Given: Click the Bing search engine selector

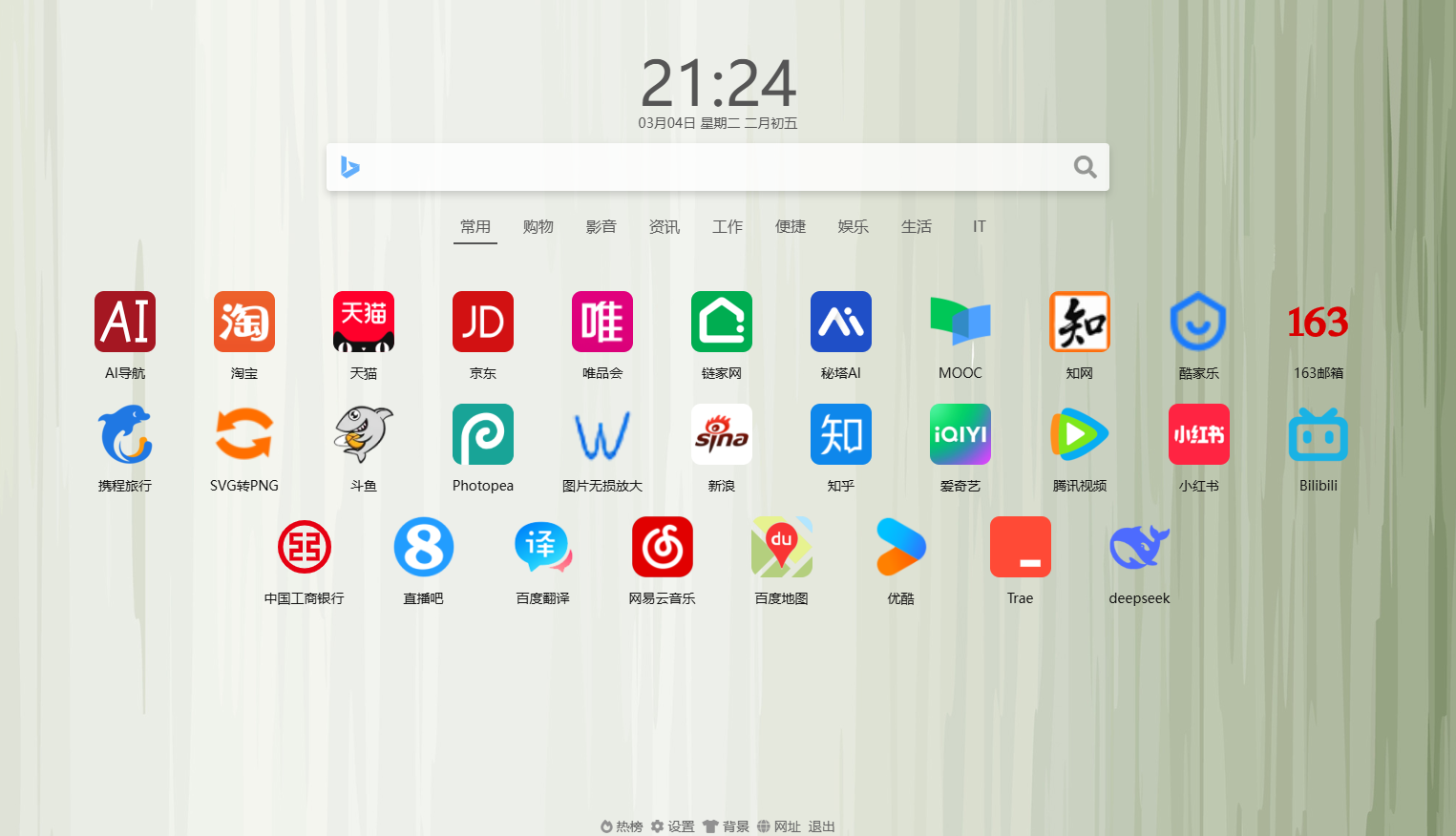Looking at the screenshot, I should 350,167.
